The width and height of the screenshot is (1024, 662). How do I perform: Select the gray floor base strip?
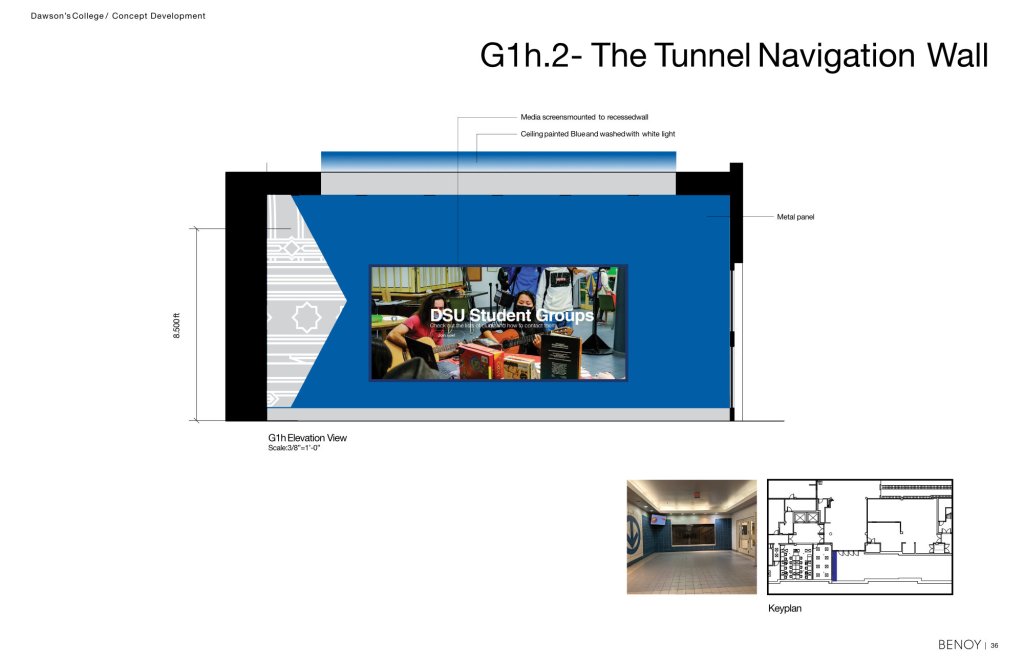coord(500,414)
